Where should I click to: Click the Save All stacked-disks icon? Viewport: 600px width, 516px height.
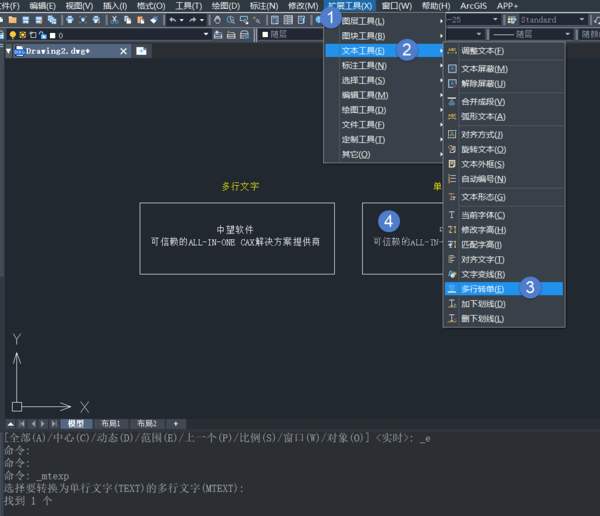pos(52,20)
